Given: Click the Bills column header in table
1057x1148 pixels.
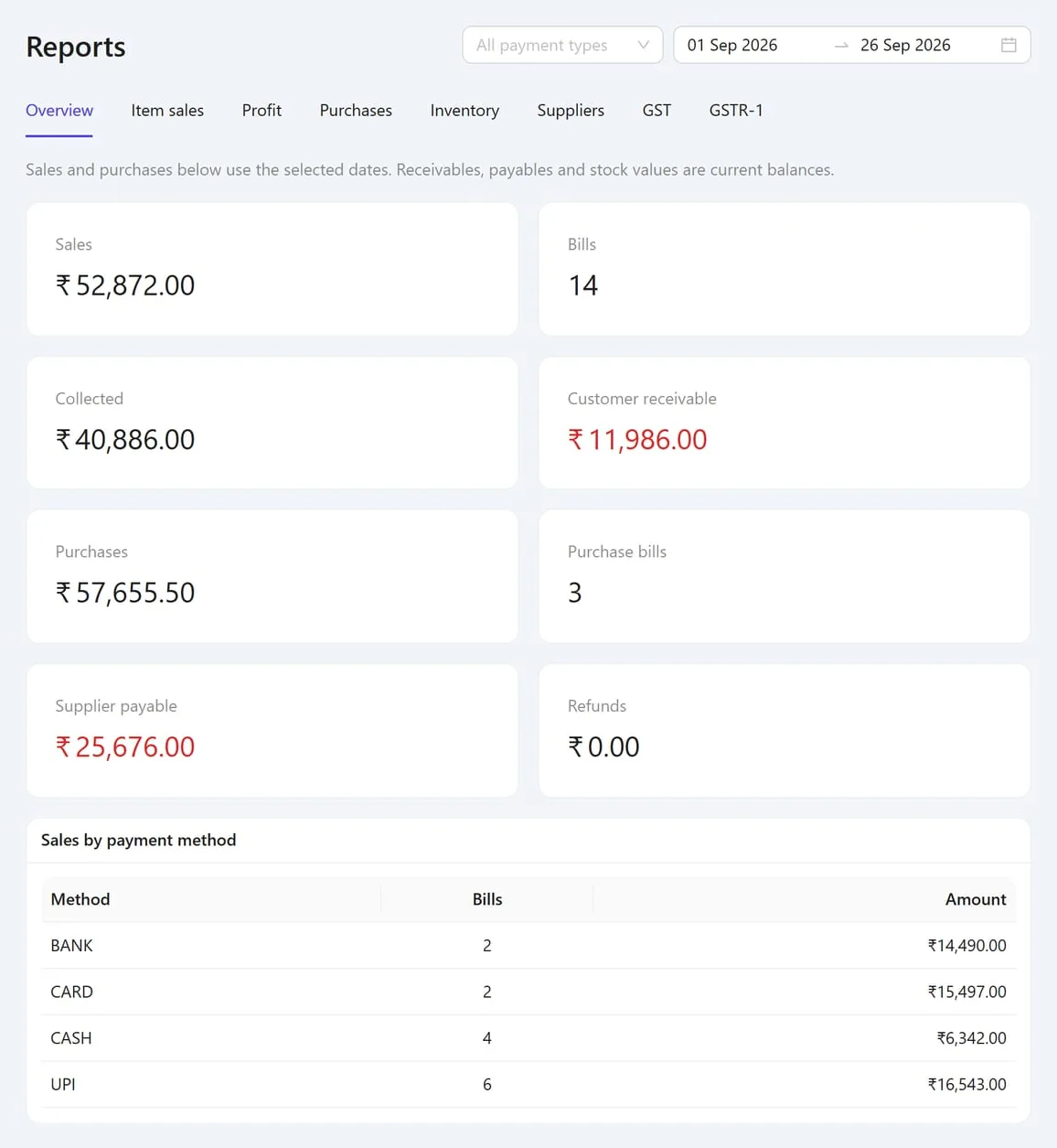Looking at the screenshot, I should point(487,899).
